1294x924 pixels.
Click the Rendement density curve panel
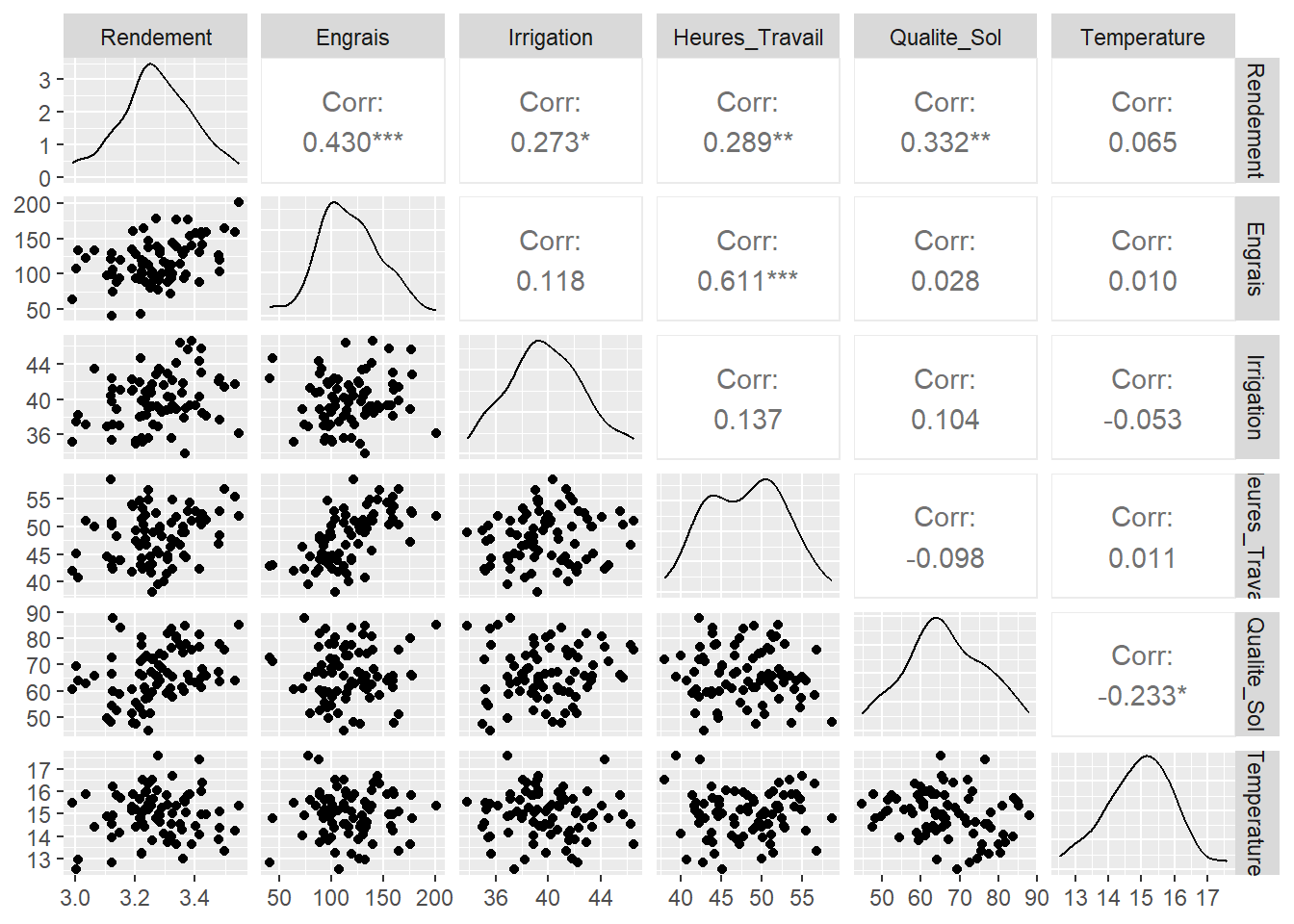tap(156, 120)
